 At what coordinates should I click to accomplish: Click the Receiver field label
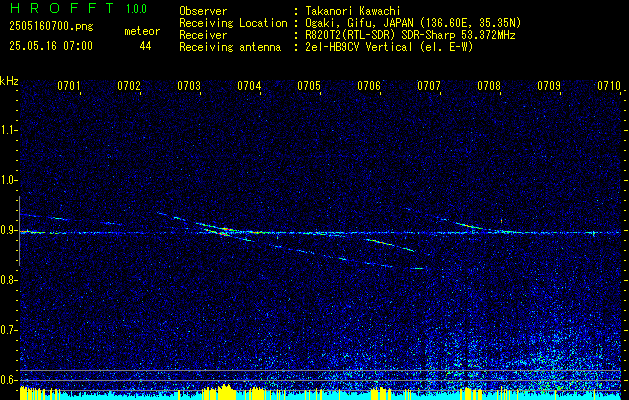(x=203, y=35)
